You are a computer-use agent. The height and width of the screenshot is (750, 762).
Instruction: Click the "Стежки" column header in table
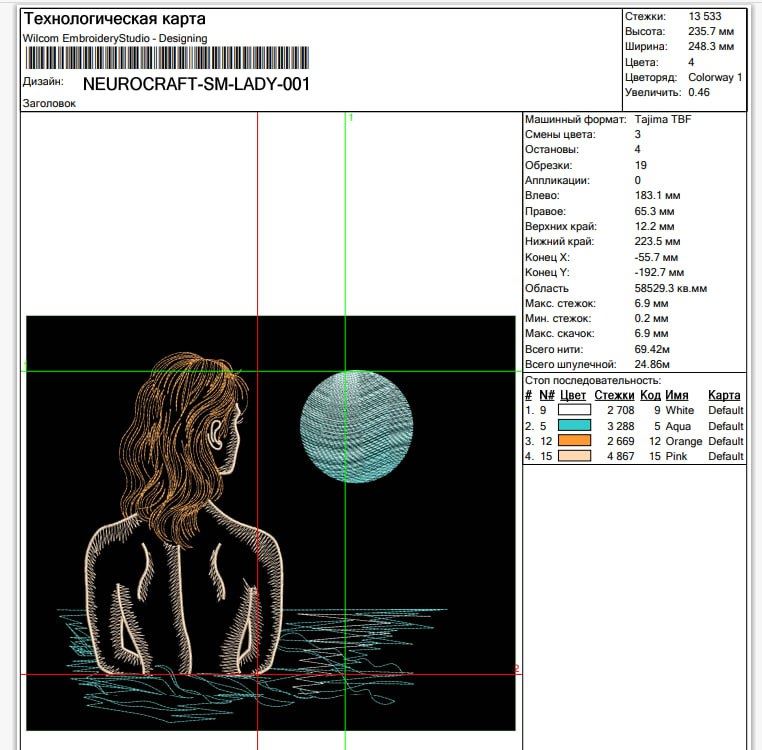pos(614,395)
